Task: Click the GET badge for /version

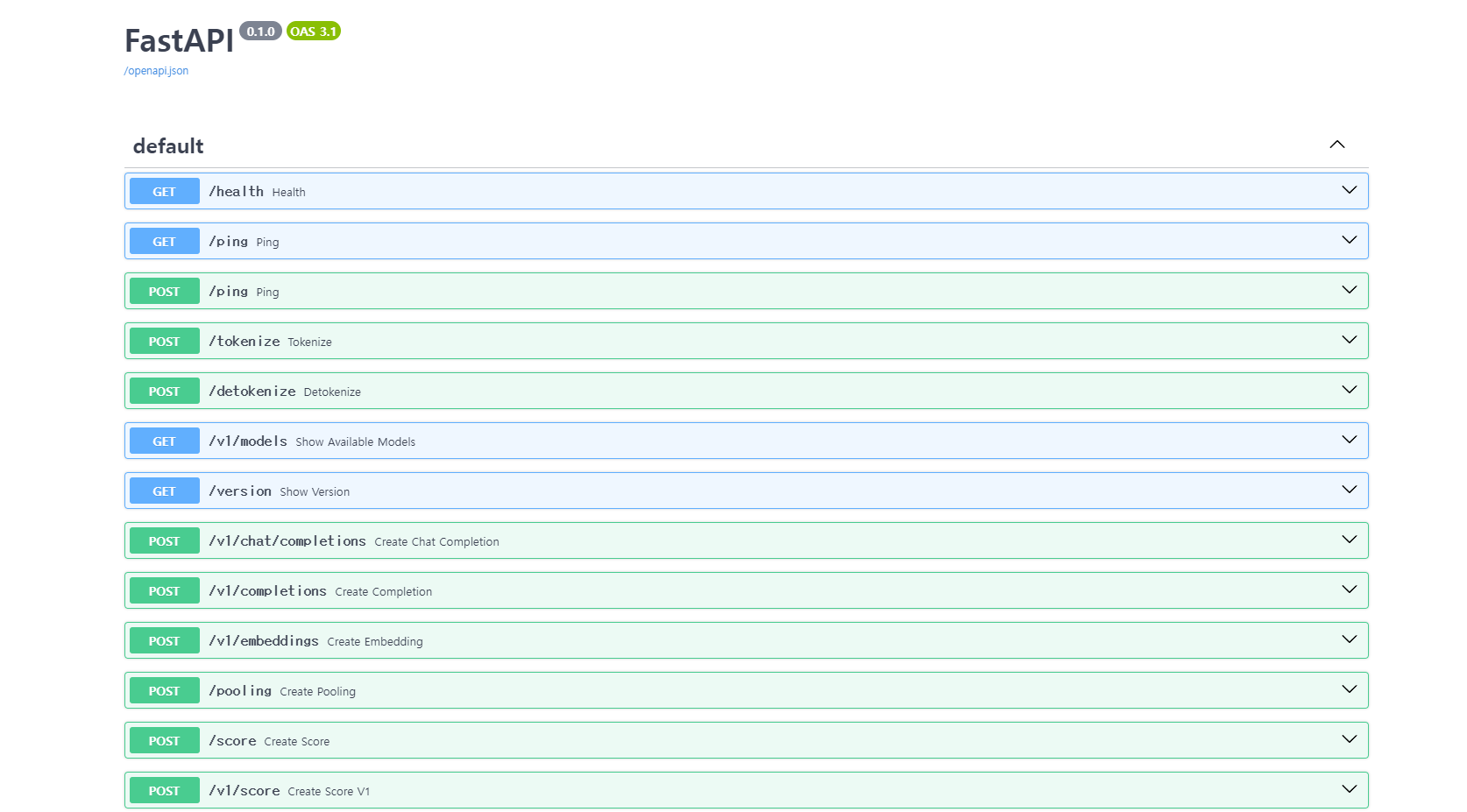Action: click(x=165, y=491)
